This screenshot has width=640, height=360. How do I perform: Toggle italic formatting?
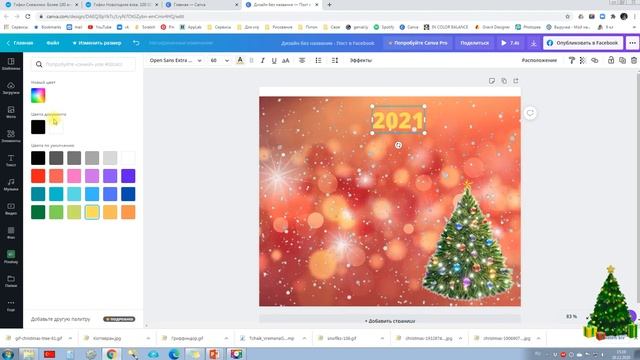point(263,60)
